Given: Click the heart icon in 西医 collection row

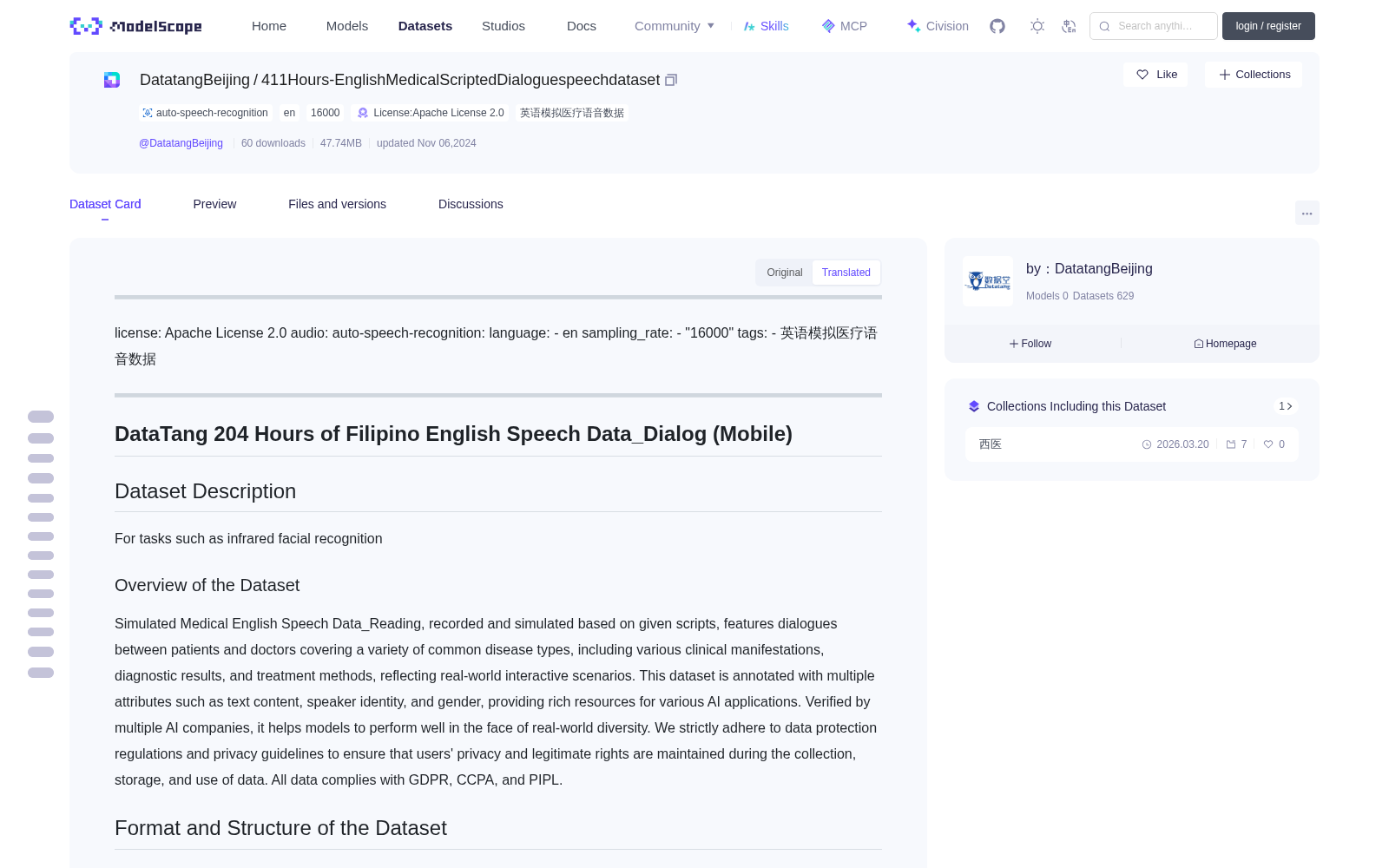Looking at the screenshot, I should (x=1268, y=444).
